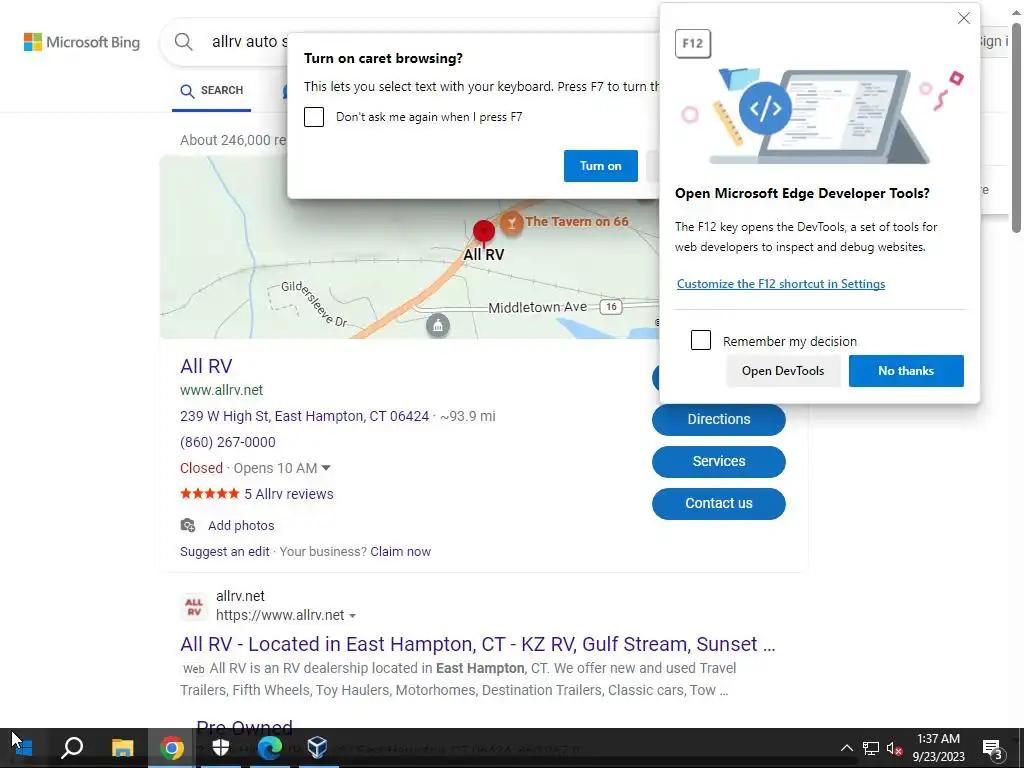This screenshot has width=1024, height=768.
Task: Click the 239 W High St address link
Action: pyautogui.click(x=304, y=416)
